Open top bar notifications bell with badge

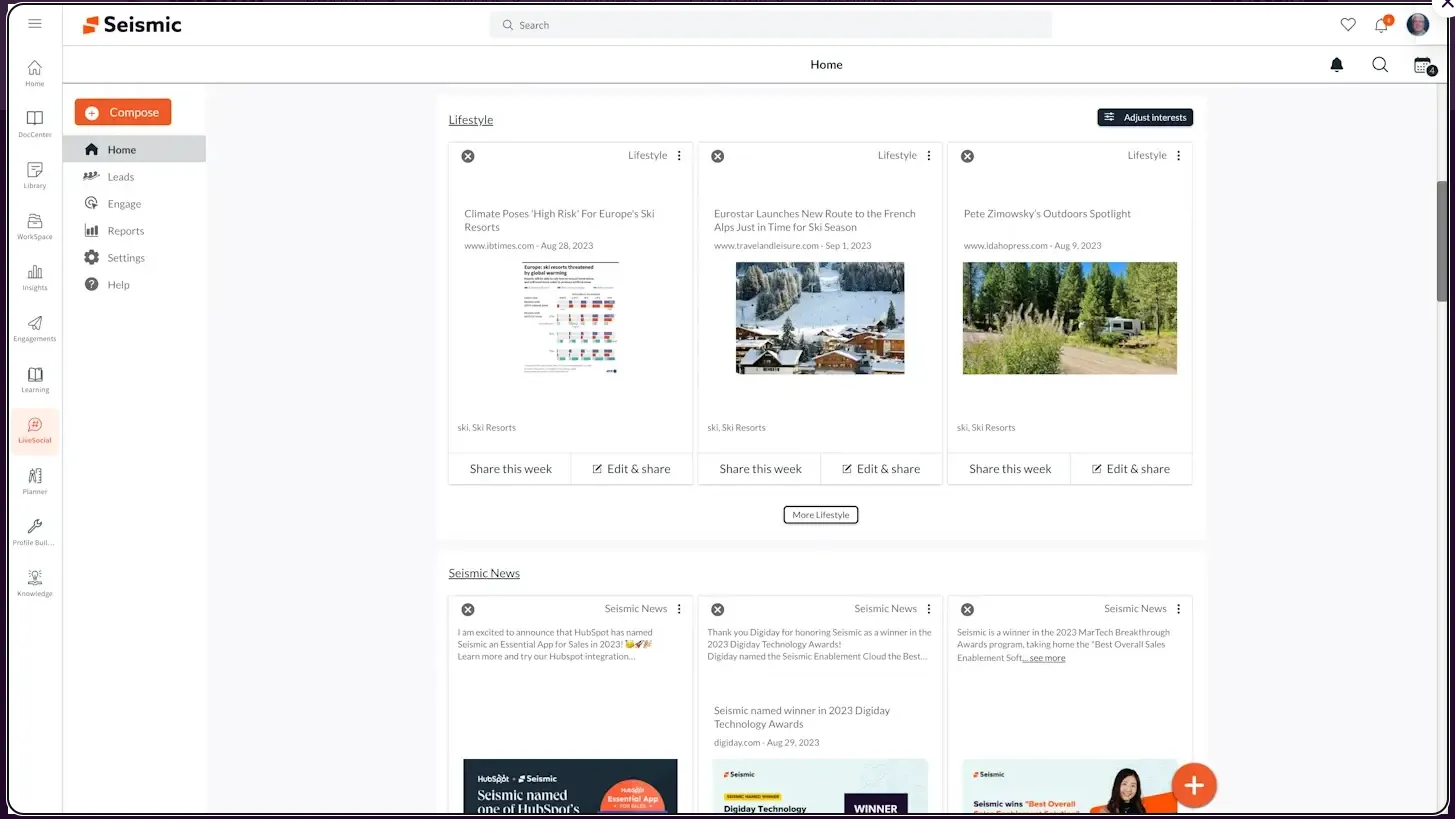pos(1382,25)
